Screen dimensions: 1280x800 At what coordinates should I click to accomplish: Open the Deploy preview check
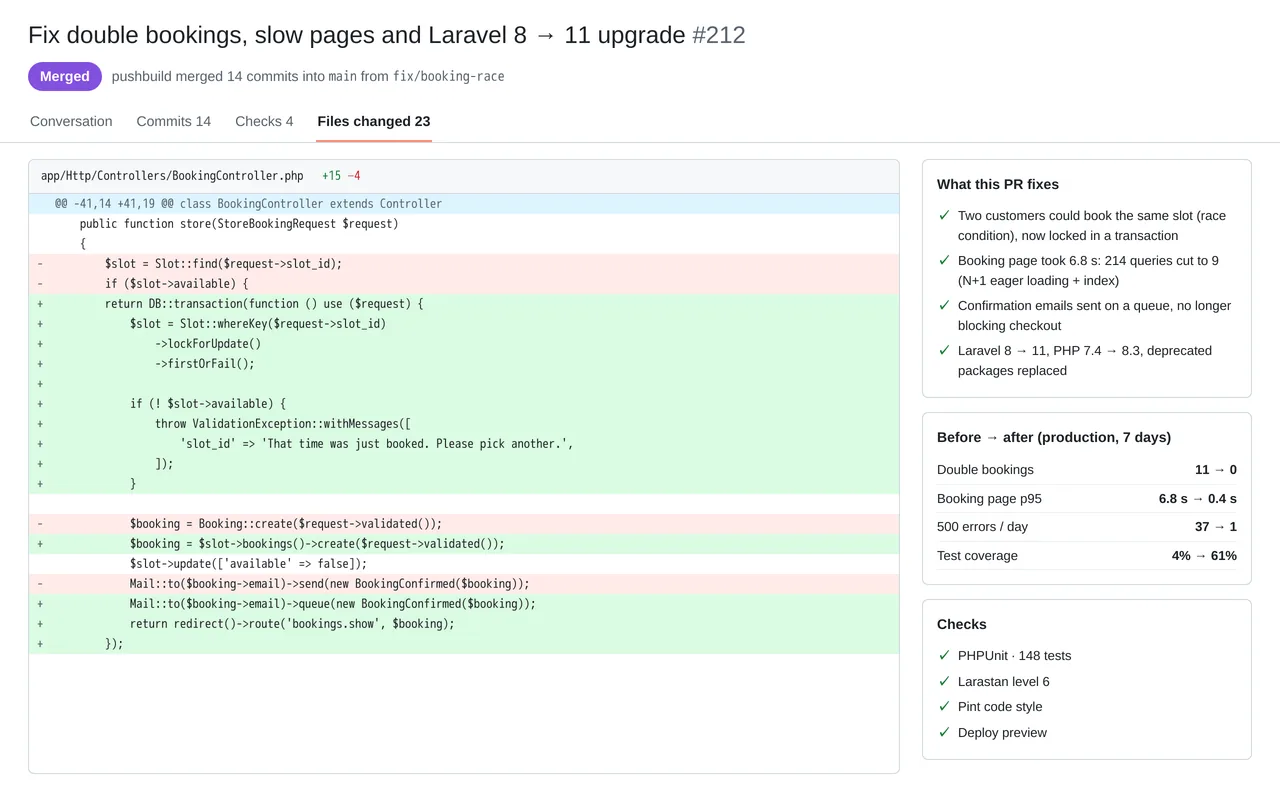(x=1002, y=733)
